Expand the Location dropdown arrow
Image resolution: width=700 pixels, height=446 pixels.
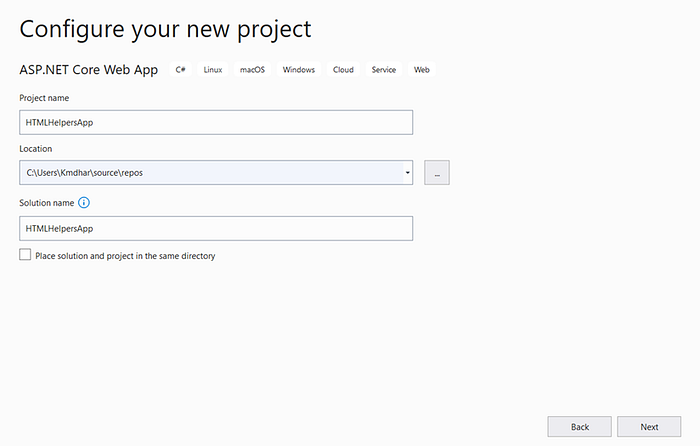(x=408, y=173)
